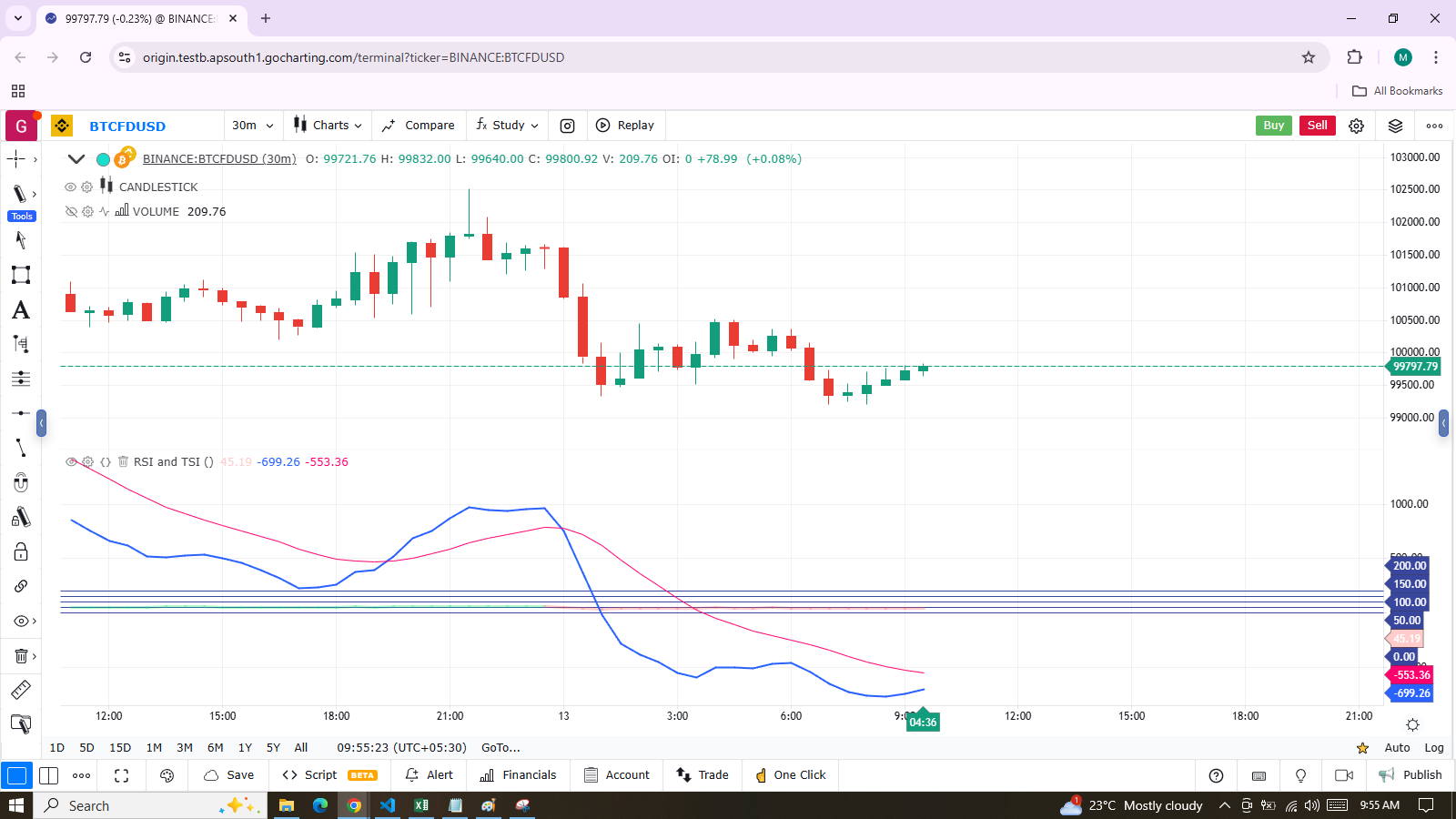Open chart settings gear icon

tap(1356, 126)
